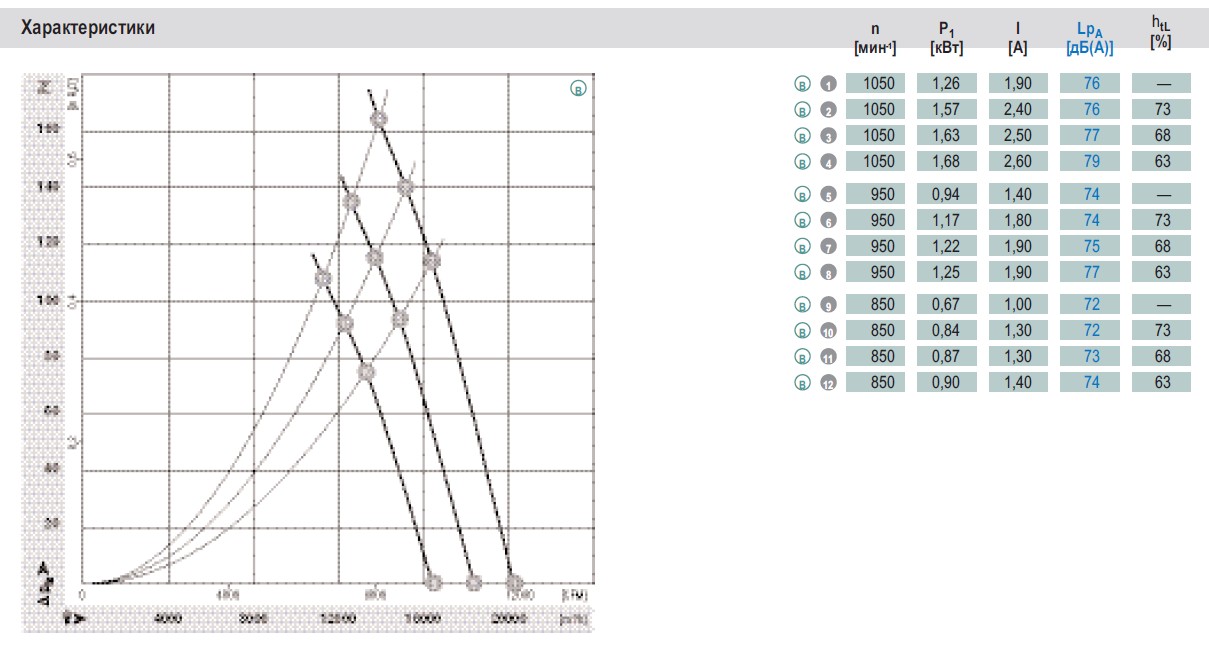Click the numbered circle 10 icon

pos(828,331)
